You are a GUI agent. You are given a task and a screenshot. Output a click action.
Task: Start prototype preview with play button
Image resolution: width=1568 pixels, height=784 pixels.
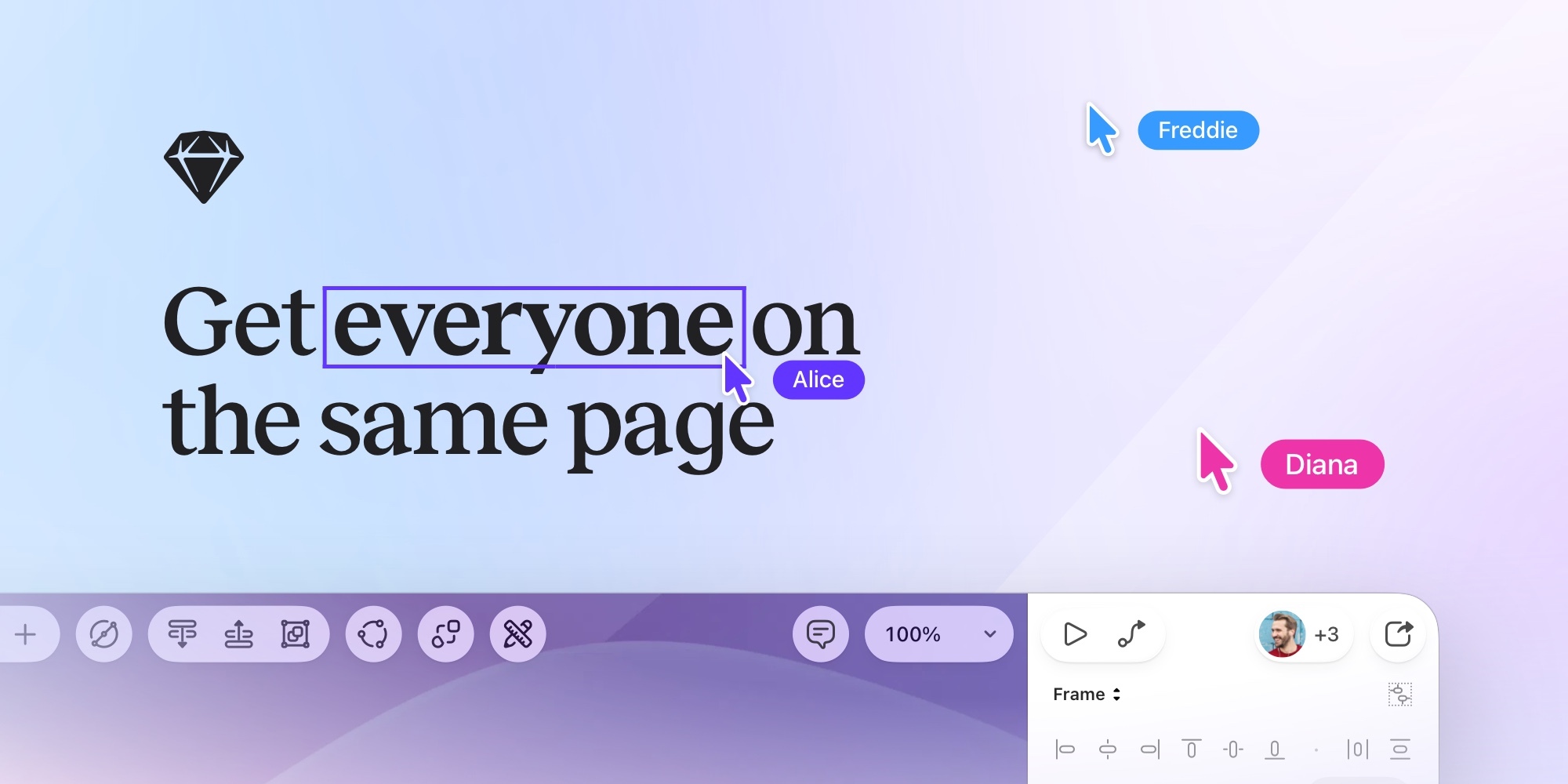1075,634
